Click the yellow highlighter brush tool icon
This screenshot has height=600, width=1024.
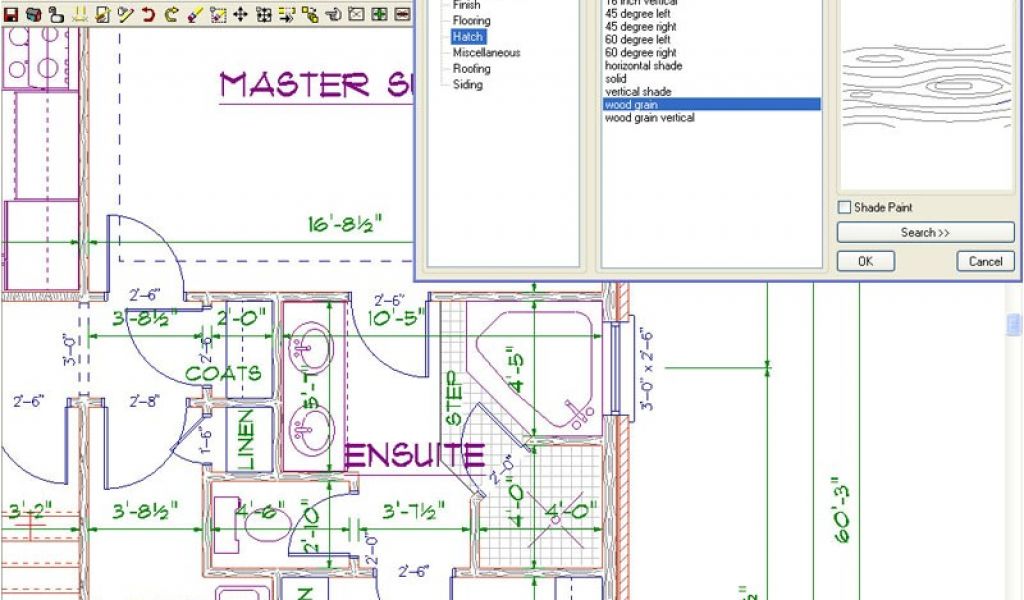pos(194,15)
